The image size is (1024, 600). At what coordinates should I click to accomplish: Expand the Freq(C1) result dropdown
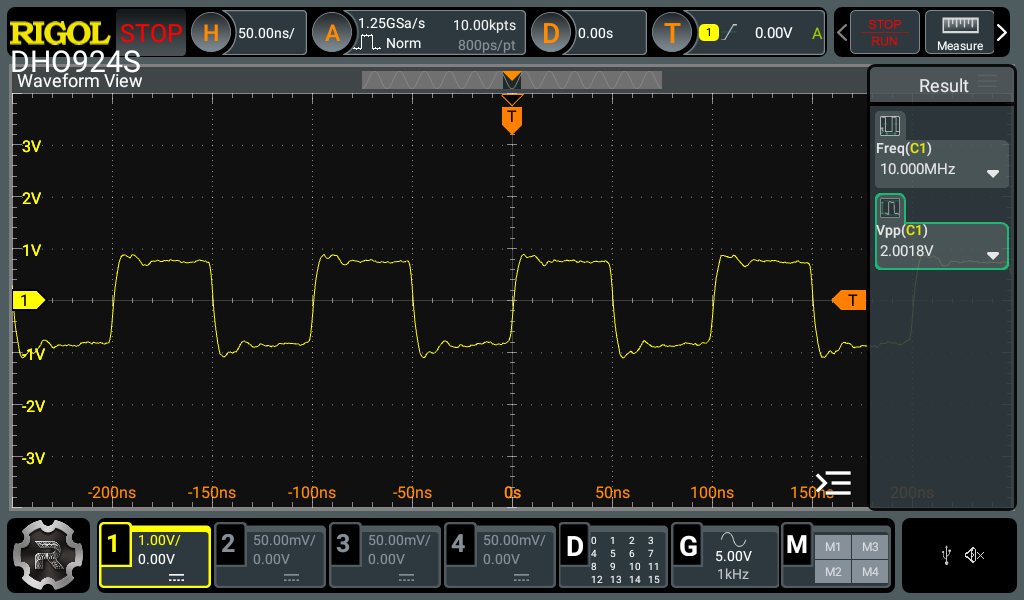(x=993, y=174)
